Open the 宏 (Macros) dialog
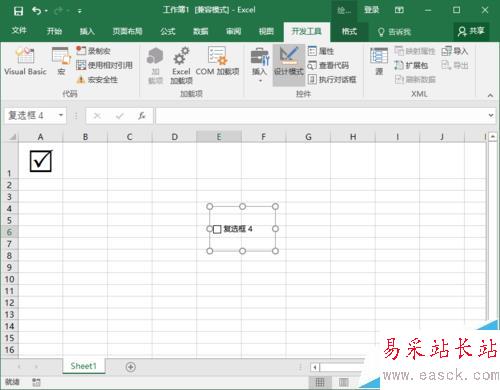The width and height of the screenshot is (500, 390). 61,62
